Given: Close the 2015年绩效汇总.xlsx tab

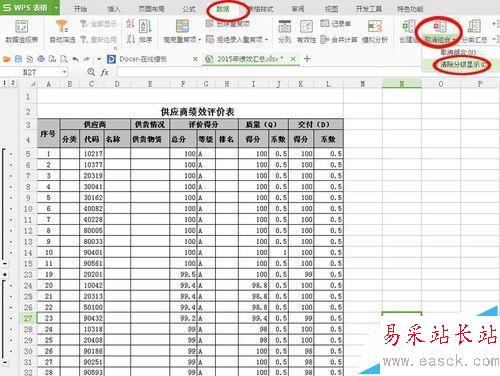Looking at the screenshot, I should coord(293,59).
